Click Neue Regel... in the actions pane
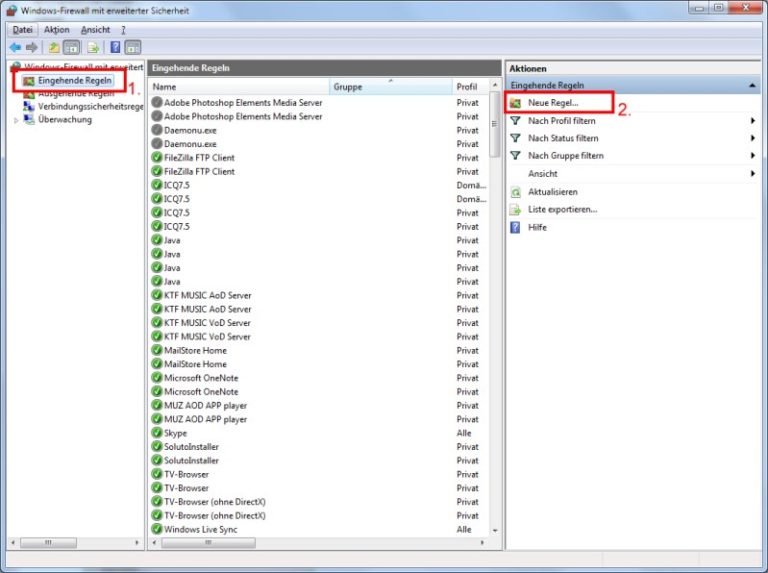768x573 pixels. [553, 104]
